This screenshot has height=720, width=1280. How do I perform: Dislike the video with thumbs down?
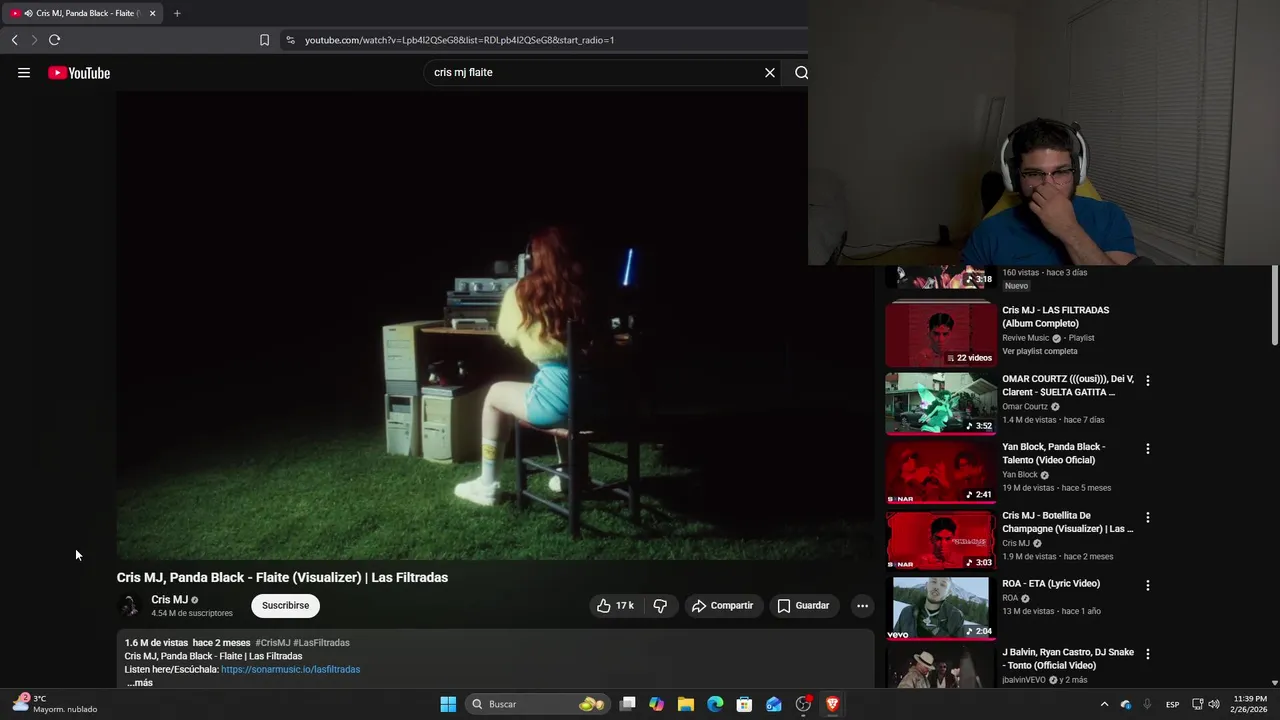[x=660, y=606]
